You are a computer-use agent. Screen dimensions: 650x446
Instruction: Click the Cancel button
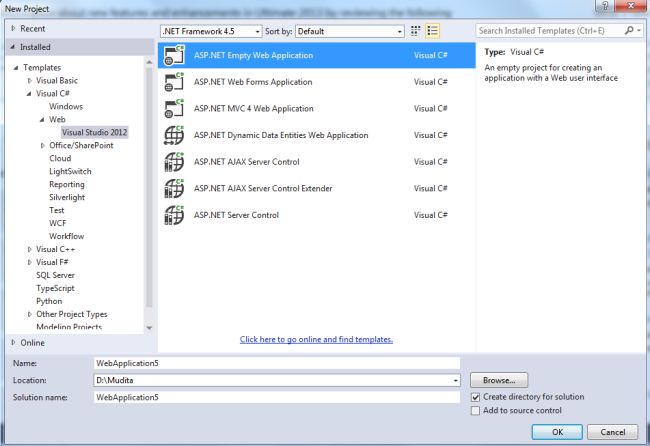[x=612, y=432]
